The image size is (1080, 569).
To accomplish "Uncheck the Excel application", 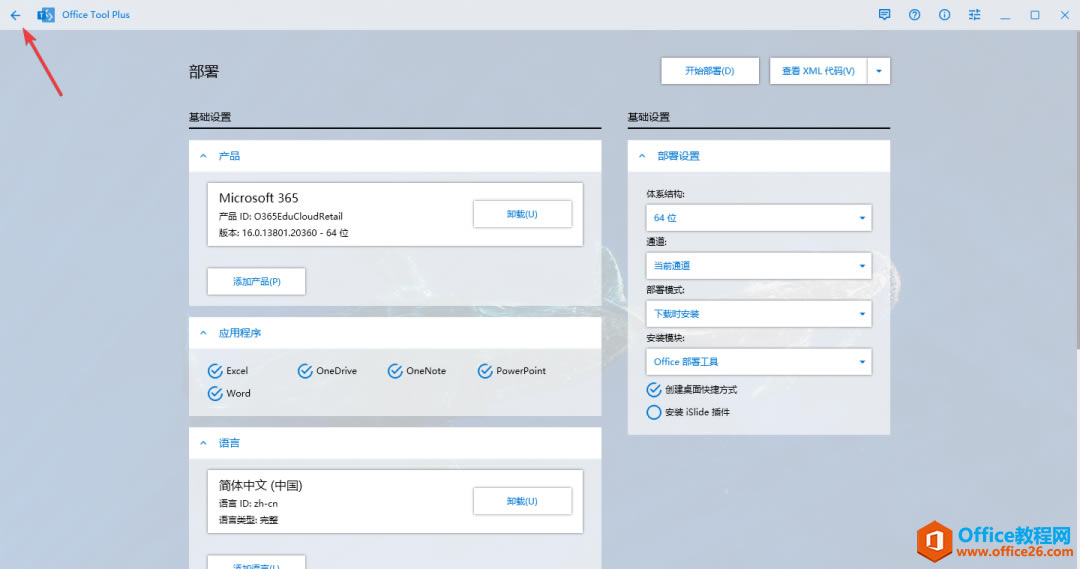I will point(215,371).
